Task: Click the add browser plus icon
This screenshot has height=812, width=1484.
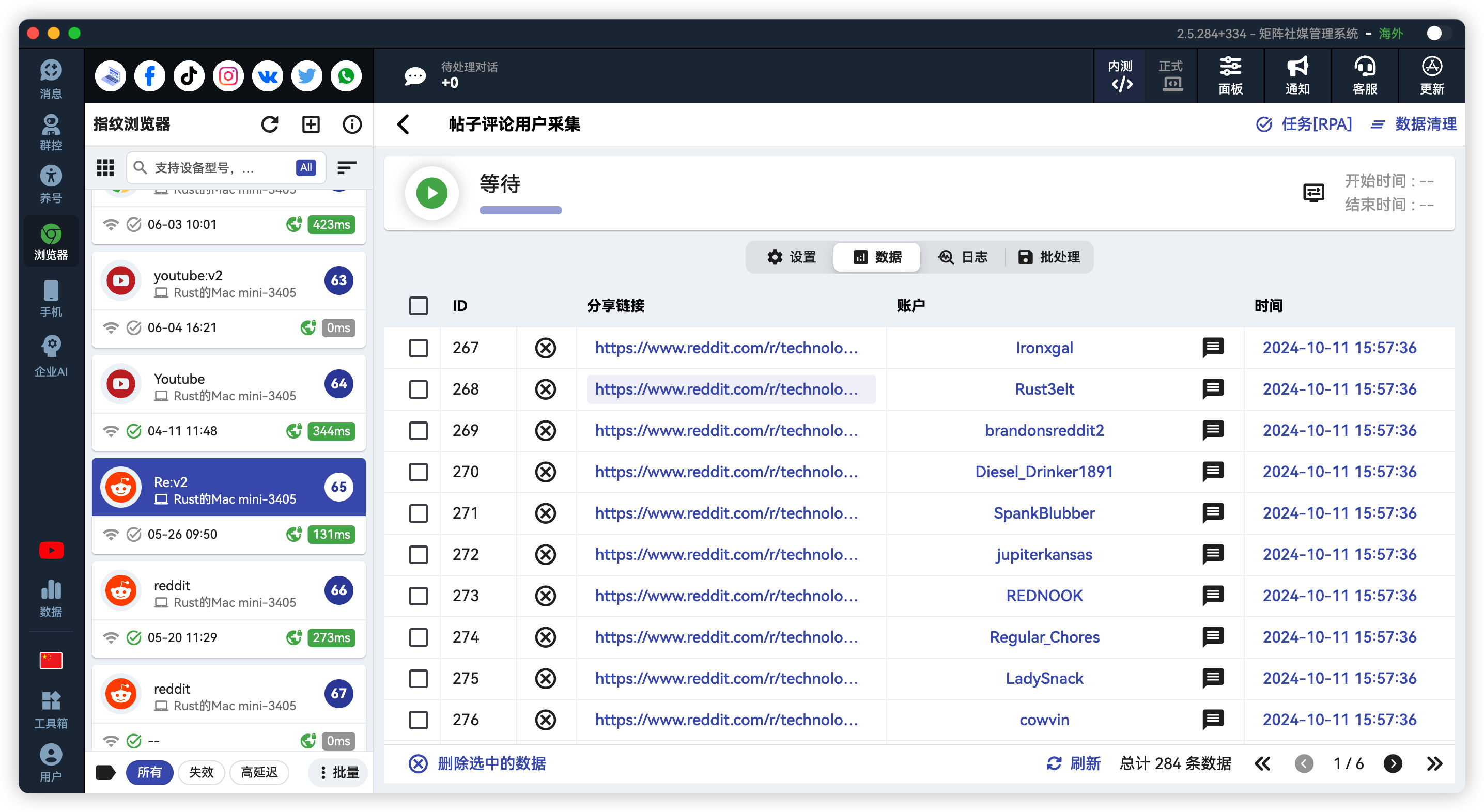Action: tap(311, 124)
